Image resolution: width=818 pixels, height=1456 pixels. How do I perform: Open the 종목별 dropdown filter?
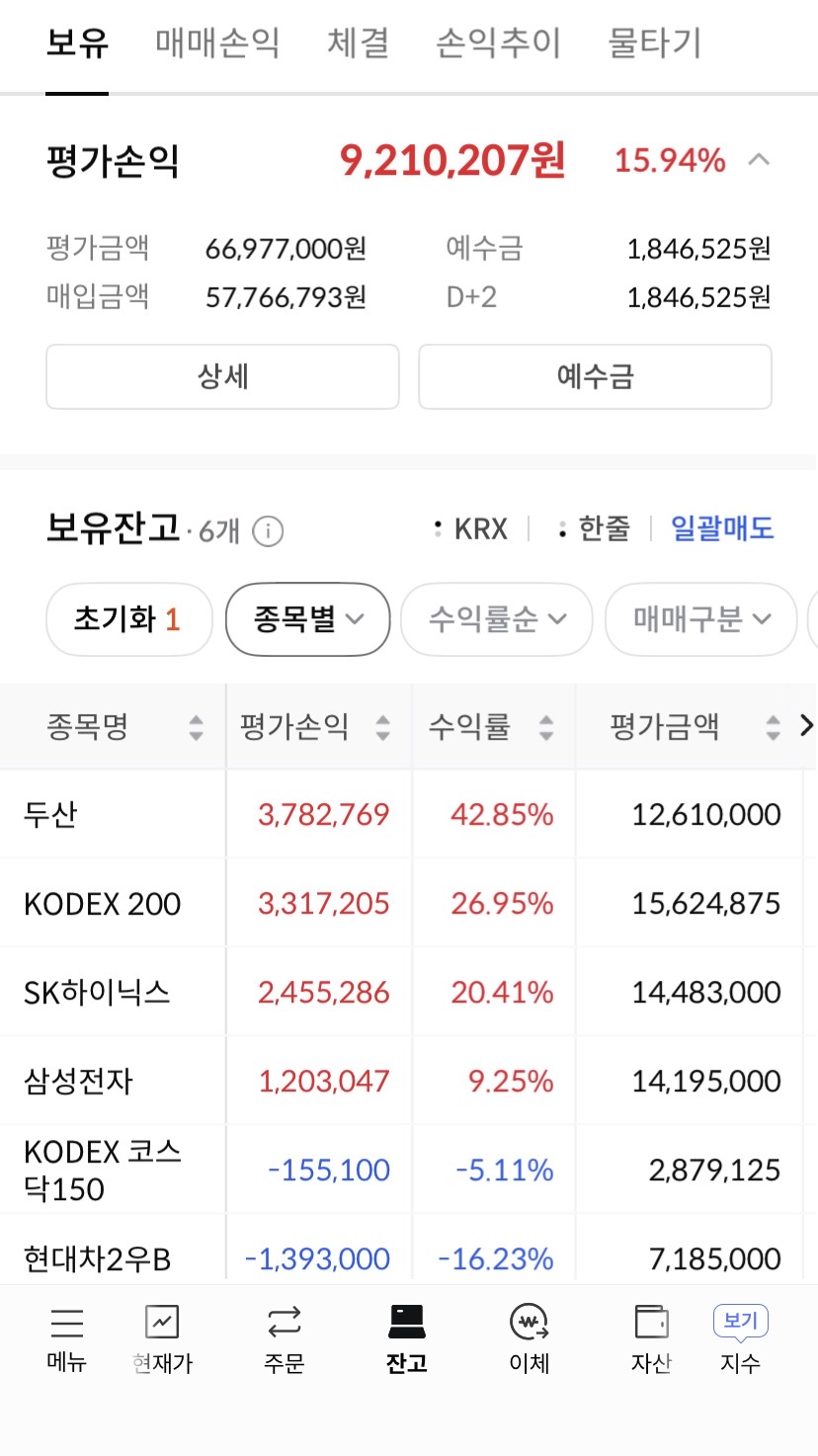[308, 619]
